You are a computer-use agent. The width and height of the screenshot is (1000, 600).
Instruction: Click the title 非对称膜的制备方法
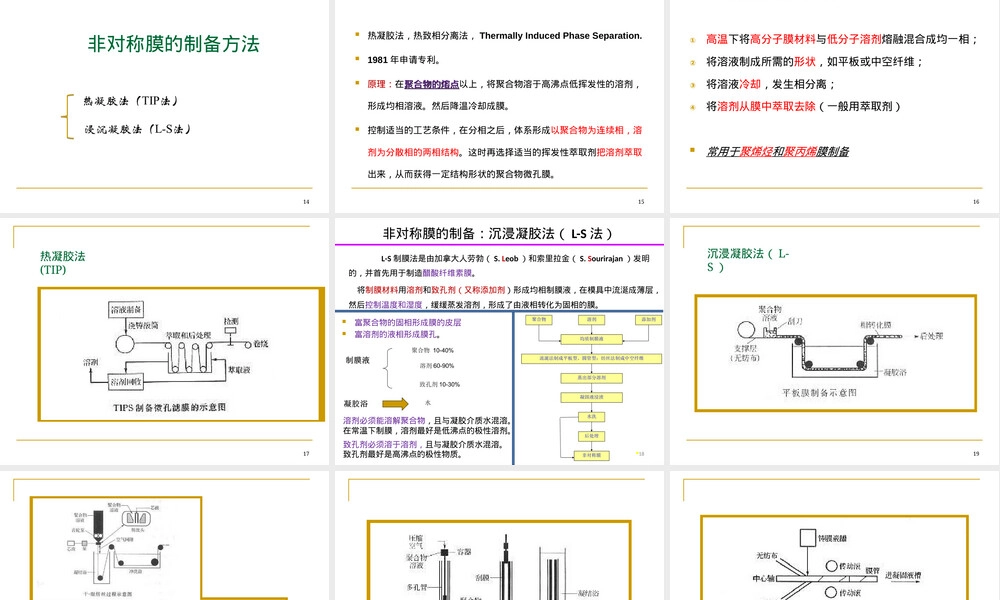click(173, 44)
